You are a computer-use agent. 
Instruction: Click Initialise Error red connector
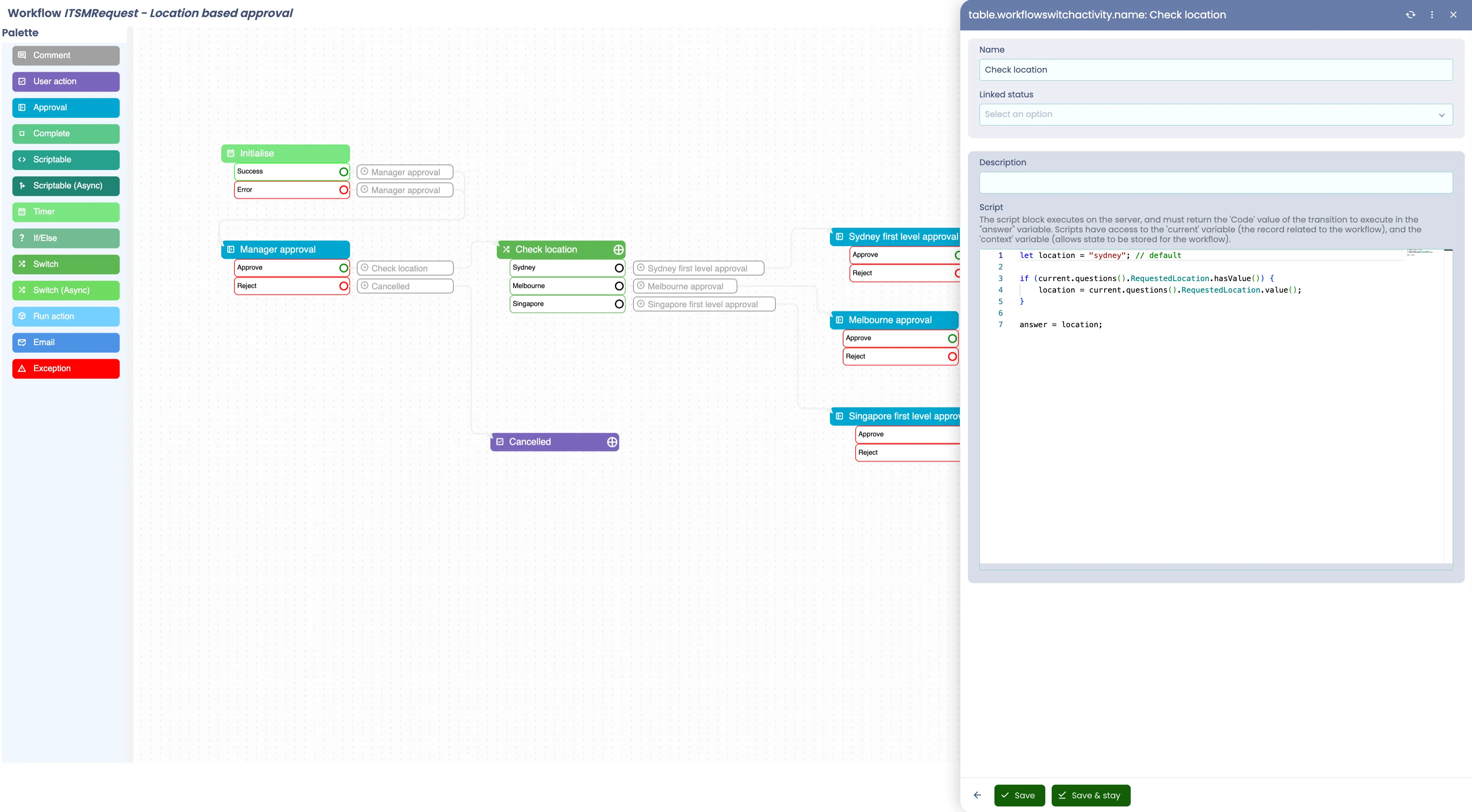343,190
